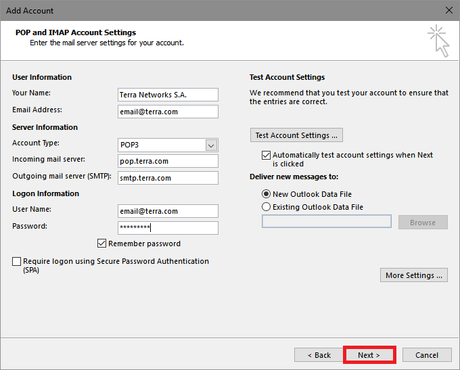Screen dimensions: 460x370
Task: Click the Your Name input field
Action: (168, 95)
